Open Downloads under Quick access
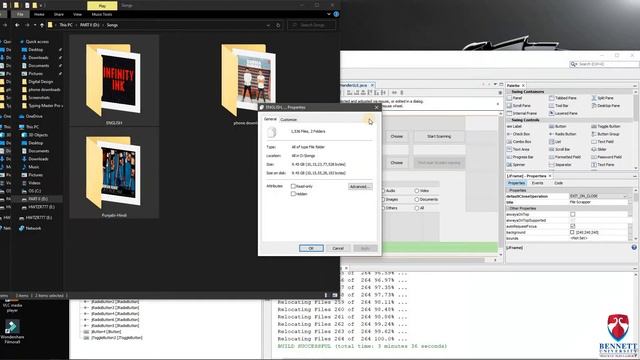640x360 pixels. 38,58
